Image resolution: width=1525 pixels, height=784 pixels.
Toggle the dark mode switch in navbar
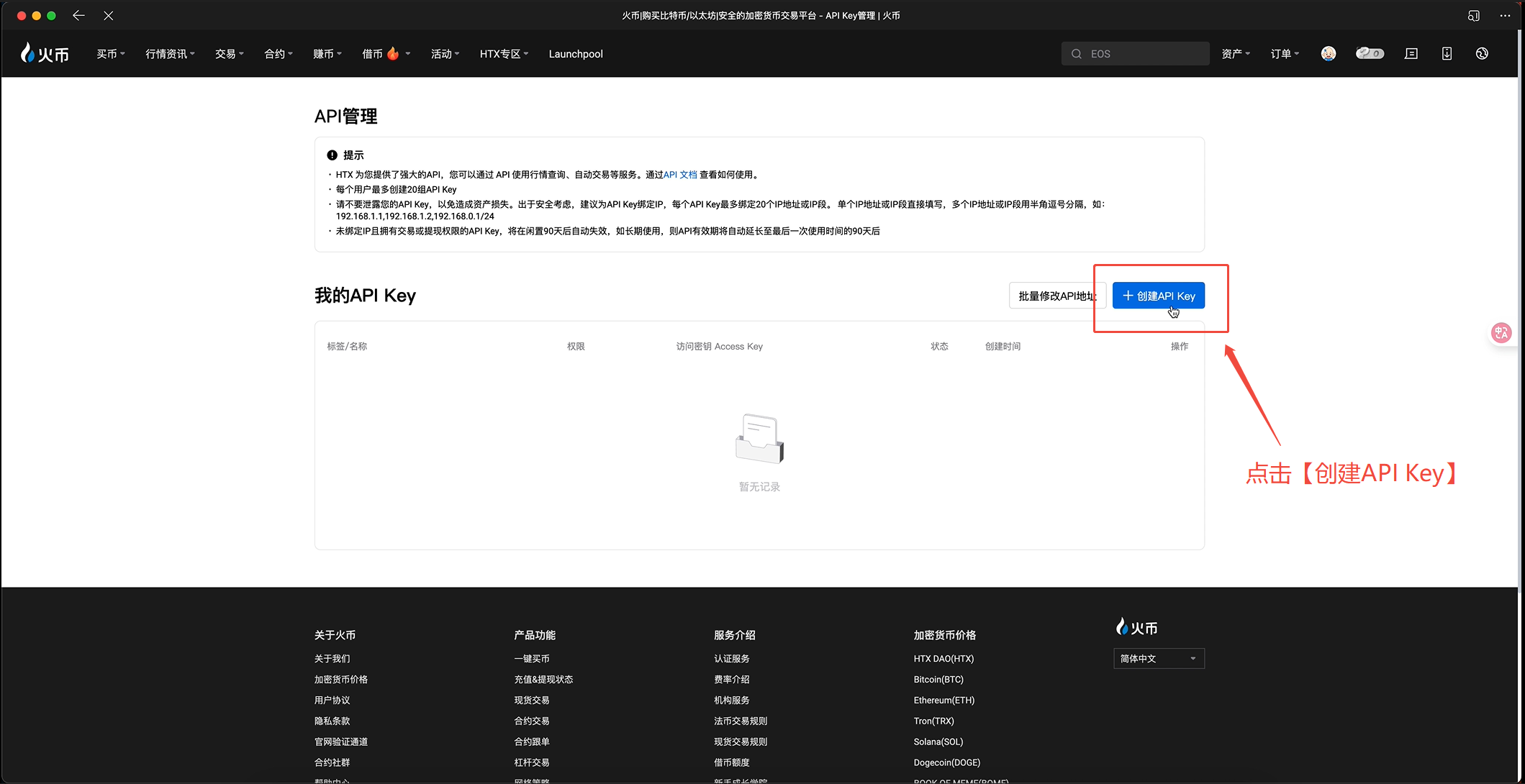[x=1370, y=53]
